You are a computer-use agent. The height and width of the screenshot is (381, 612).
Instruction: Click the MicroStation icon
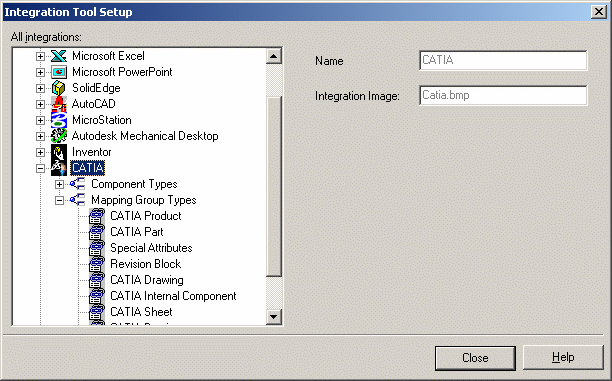[59, 120]
